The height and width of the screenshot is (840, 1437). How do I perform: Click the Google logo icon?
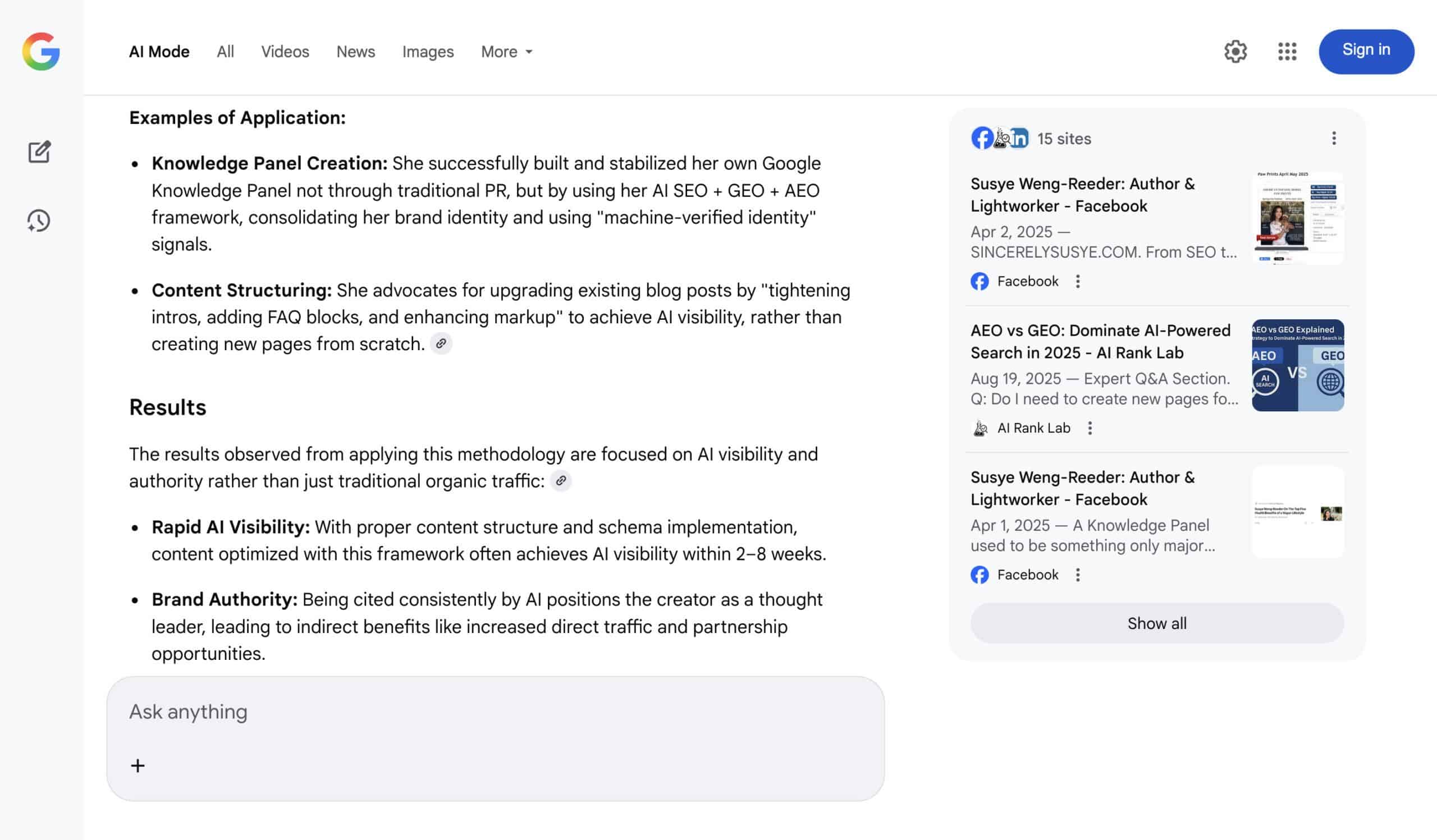coord(41,51)
